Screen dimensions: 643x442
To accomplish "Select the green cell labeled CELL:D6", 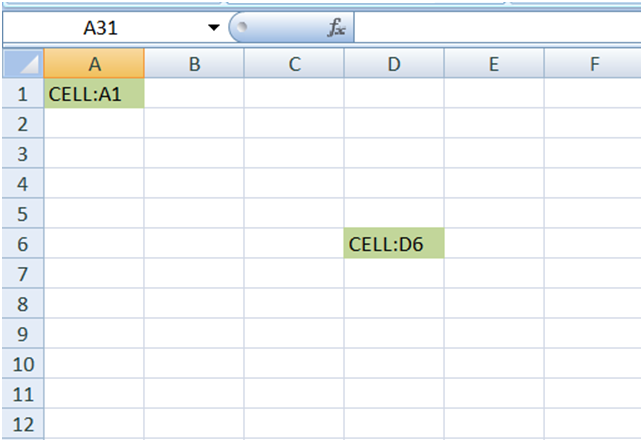I will point(393,243).
